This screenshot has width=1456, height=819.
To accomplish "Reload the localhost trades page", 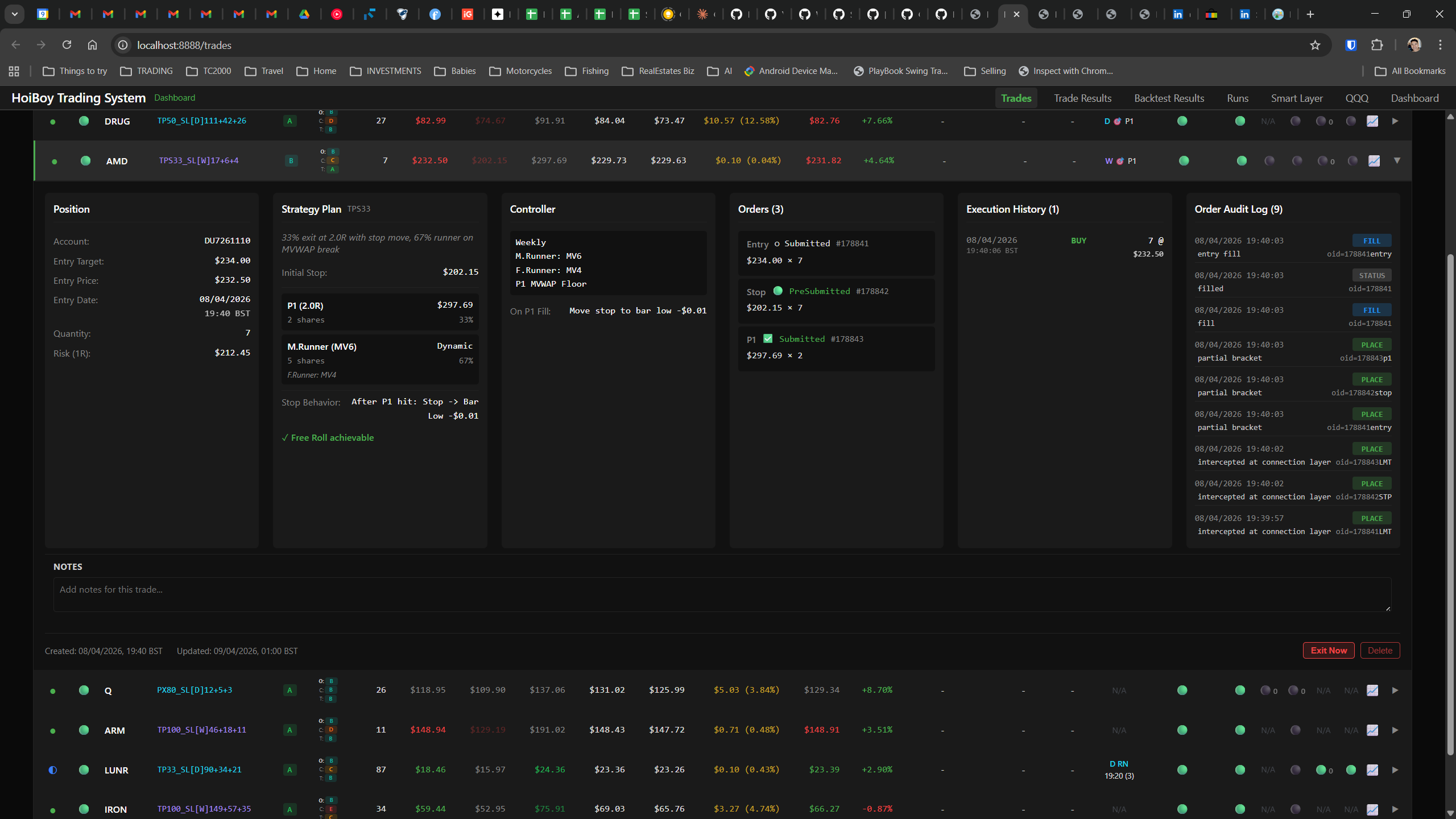I will [67, 45].
